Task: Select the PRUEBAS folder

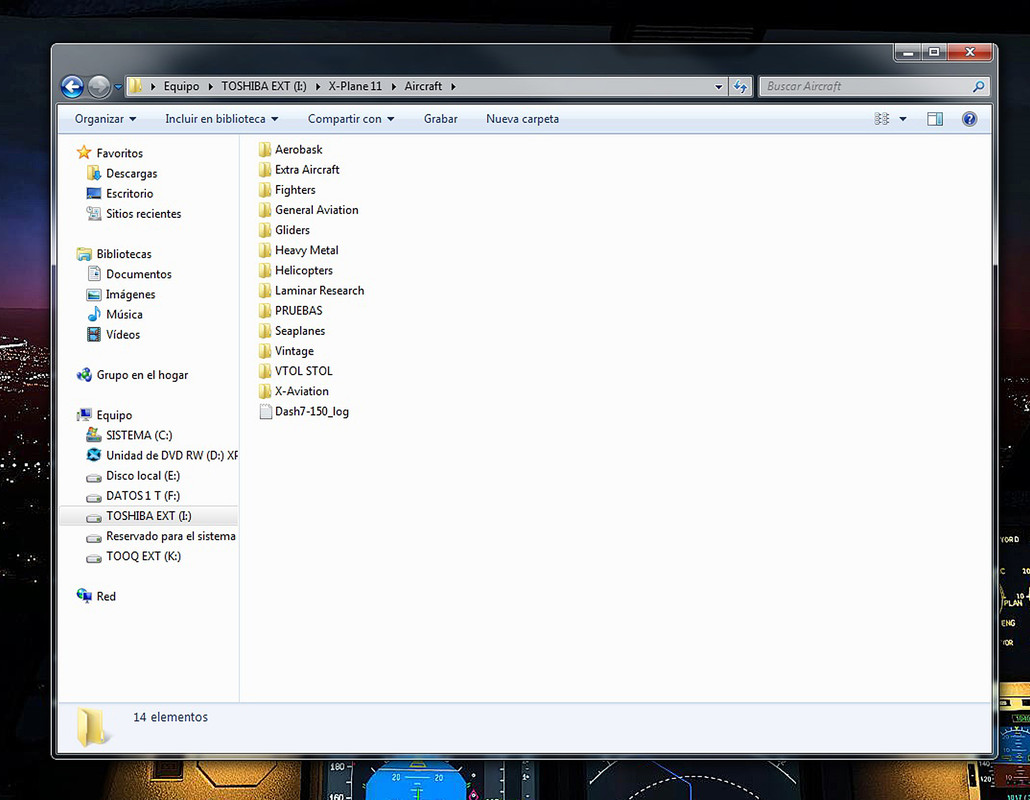Action: (x=298, y=311)
